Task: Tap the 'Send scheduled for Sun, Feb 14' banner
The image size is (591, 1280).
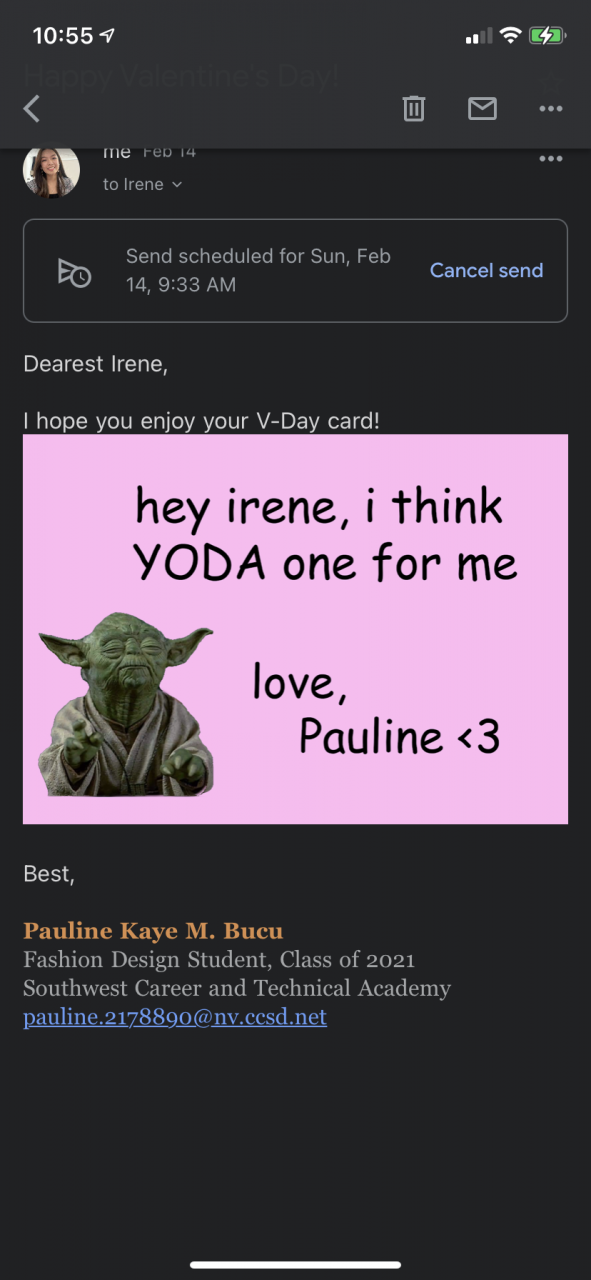Action: (295, 271)
